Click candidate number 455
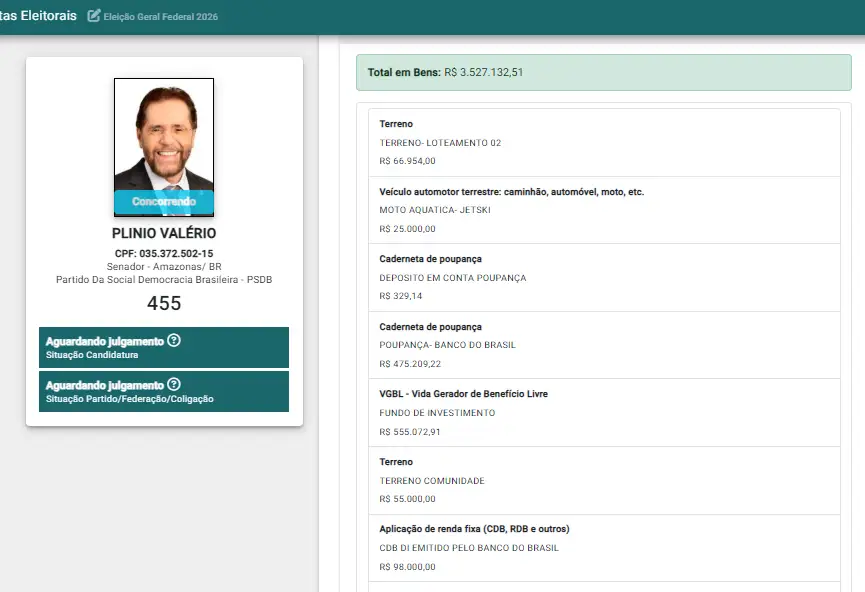 pyautogui.click(x=164, y=303)
